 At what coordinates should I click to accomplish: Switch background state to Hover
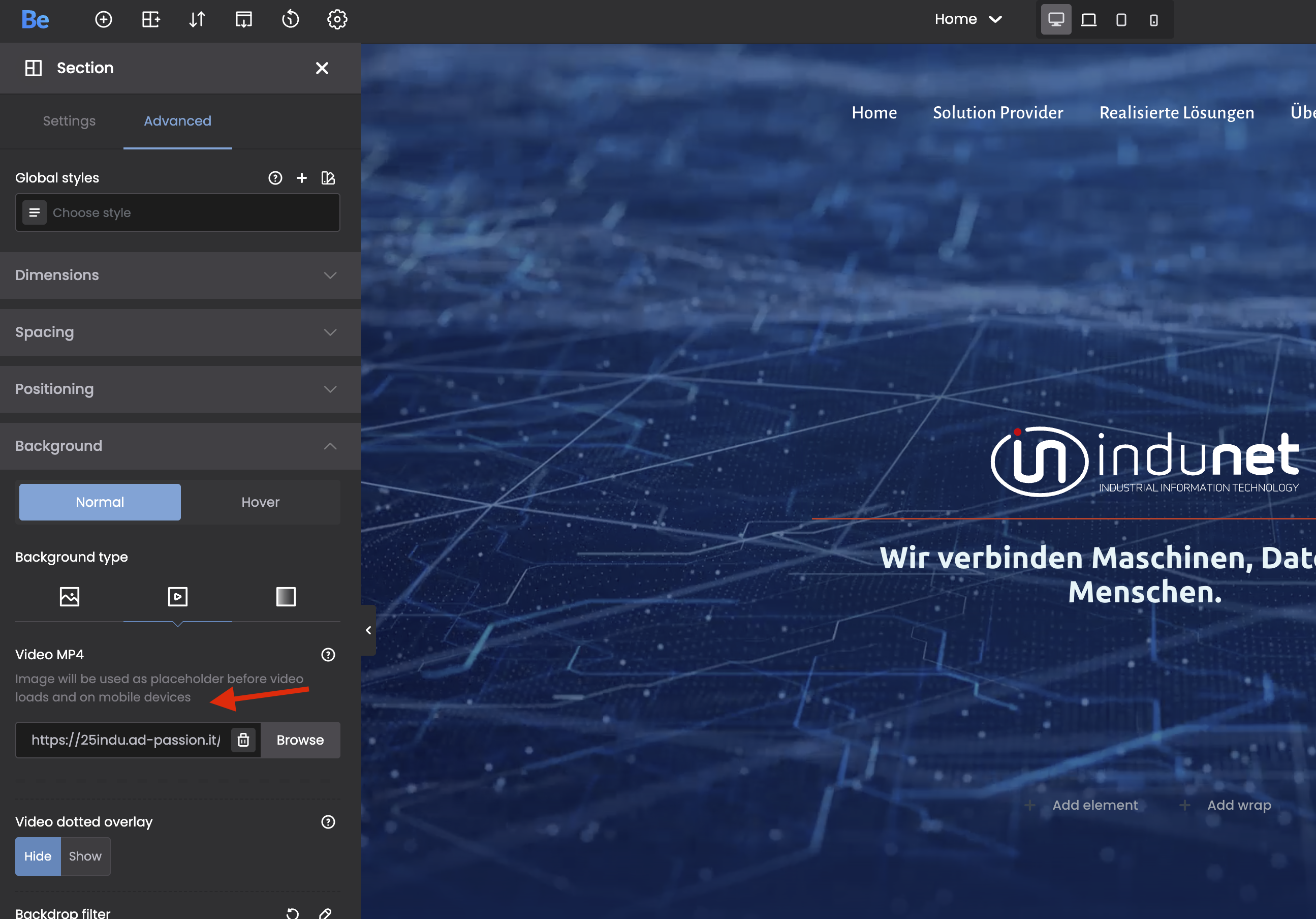(x=260, y=502)
